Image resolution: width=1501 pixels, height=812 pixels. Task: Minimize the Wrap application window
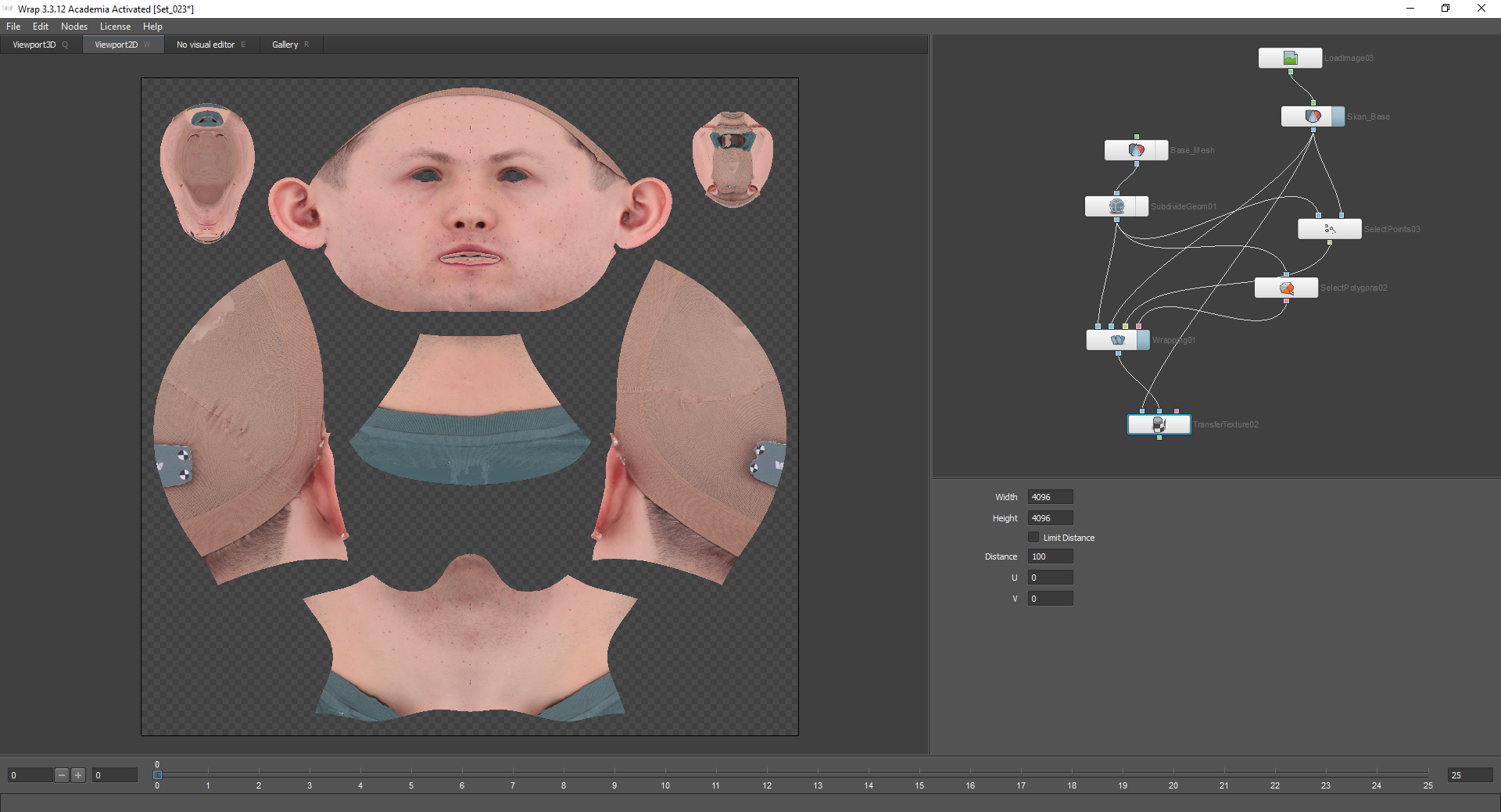tap(1410, 9)
